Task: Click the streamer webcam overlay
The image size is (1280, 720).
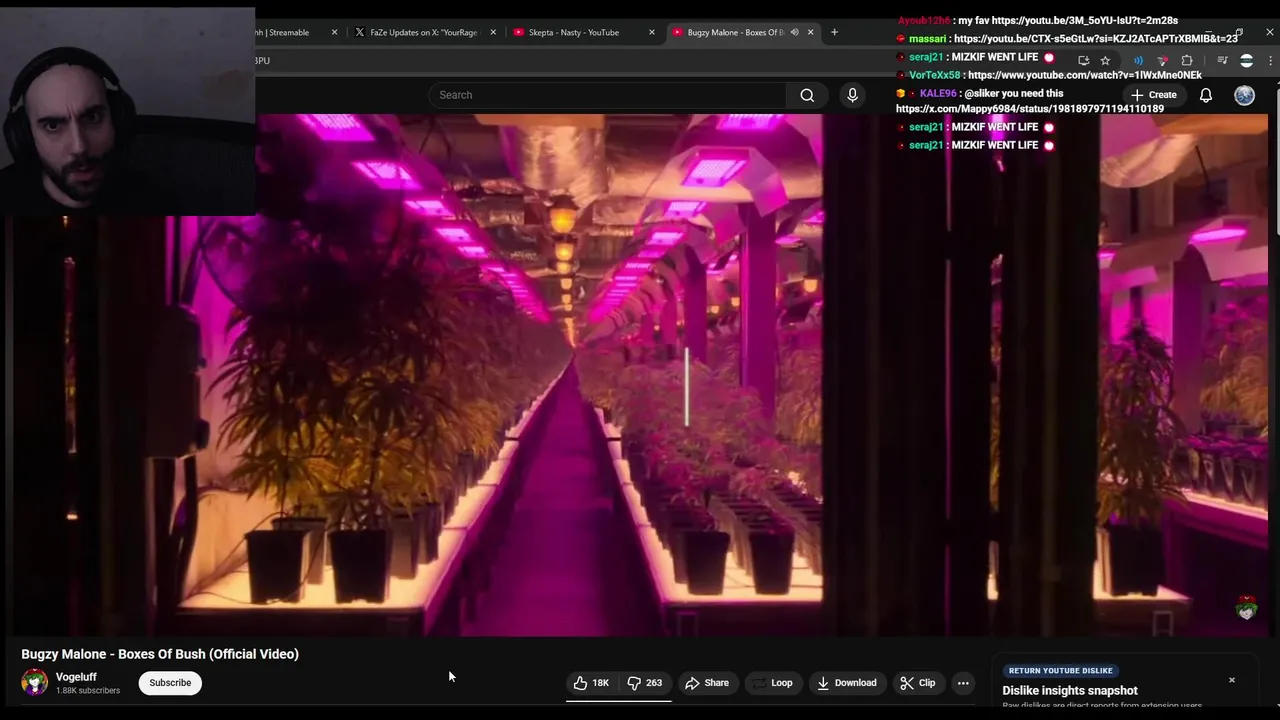Action: [x=128, y=111]
